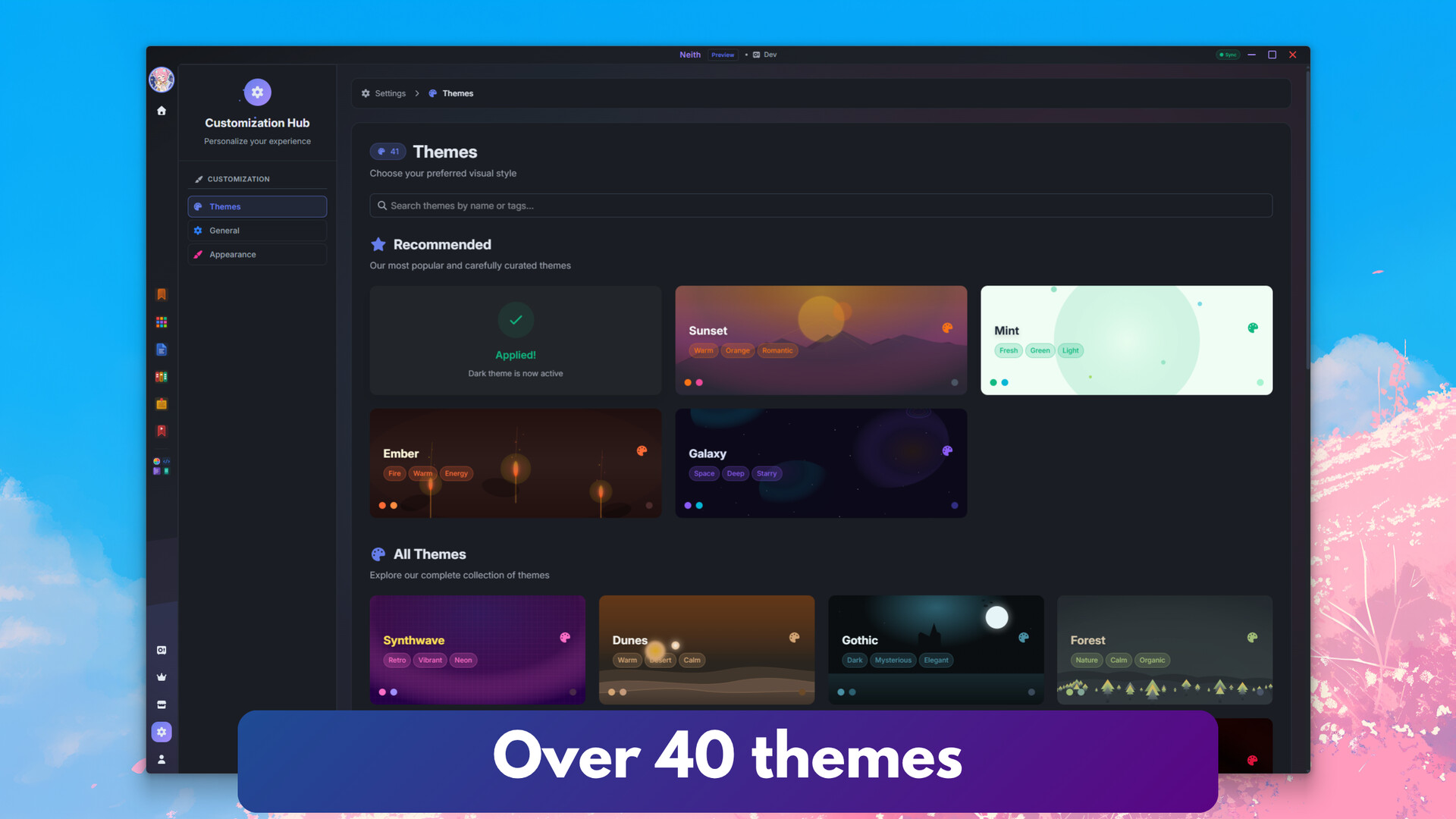Open the colorful grid apps icon
Viewport: 1456px width, 819px height.
[x=162, y=322]
